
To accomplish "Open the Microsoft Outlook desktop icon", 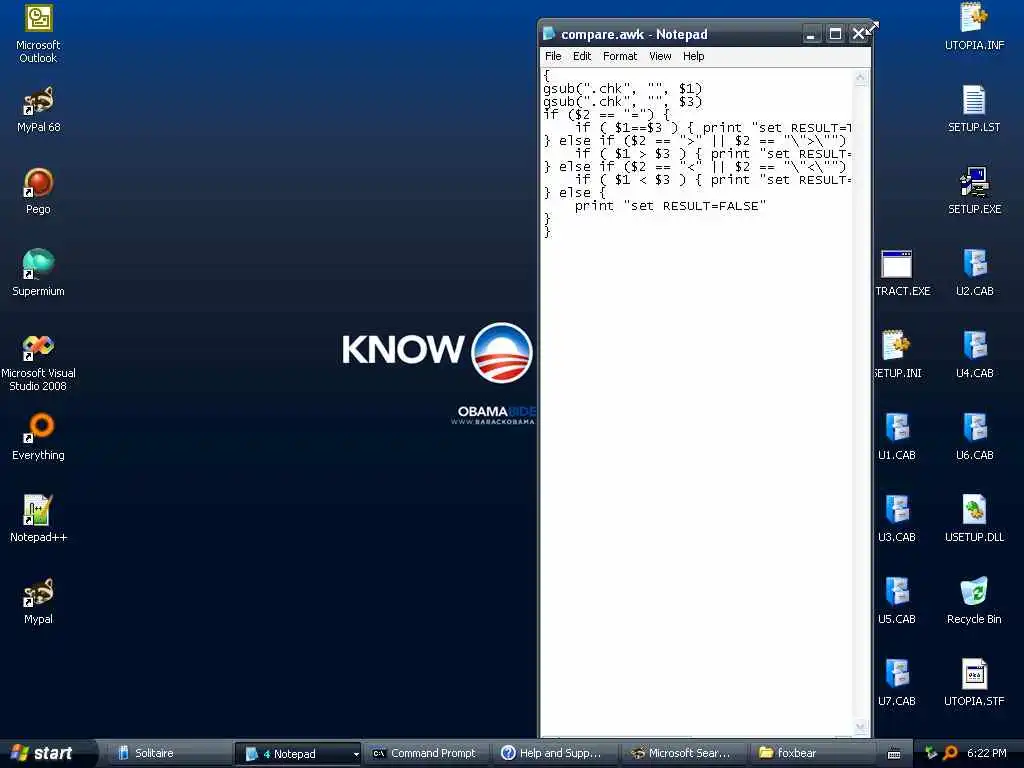I will (x=38, y=34).
